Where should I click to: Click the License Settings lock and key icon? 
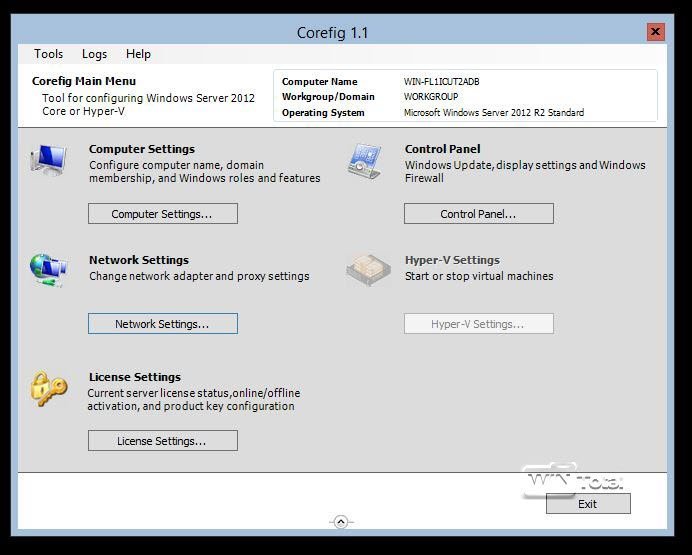tap(49, 389)
